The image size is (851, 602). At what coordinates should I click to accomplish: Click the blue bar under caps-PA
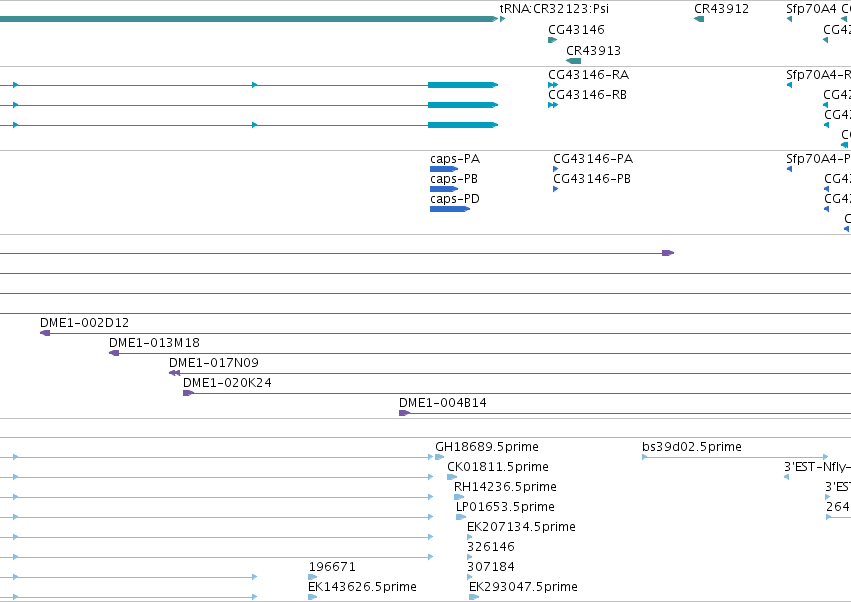pyautogui.click(x=444, y=169)
